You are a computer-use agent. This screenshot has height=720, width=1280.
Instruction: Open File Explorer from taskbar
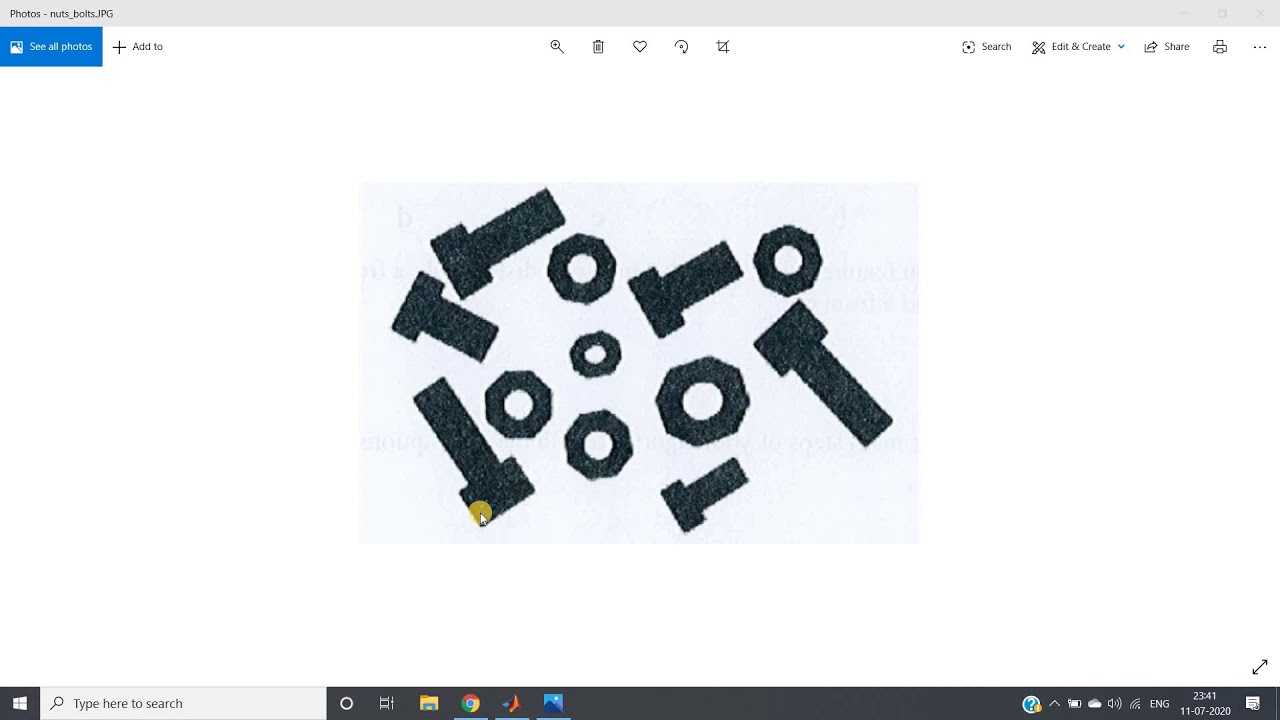(429, 703)
